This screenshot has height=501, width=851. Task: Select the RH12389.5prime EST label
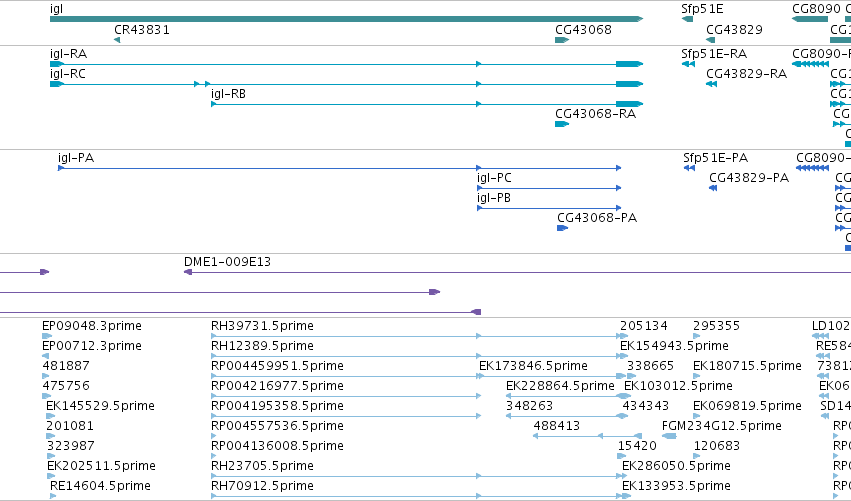262,346
